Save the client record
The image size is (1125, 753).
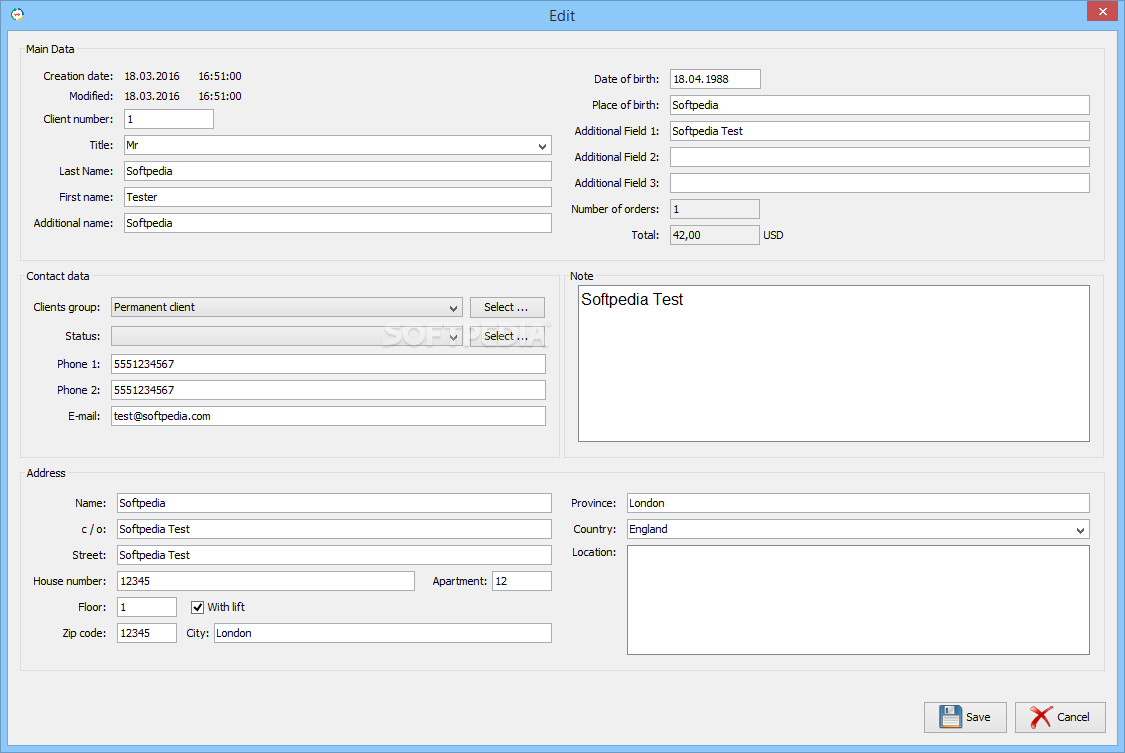pyautogui.click(x=965, y=717)
